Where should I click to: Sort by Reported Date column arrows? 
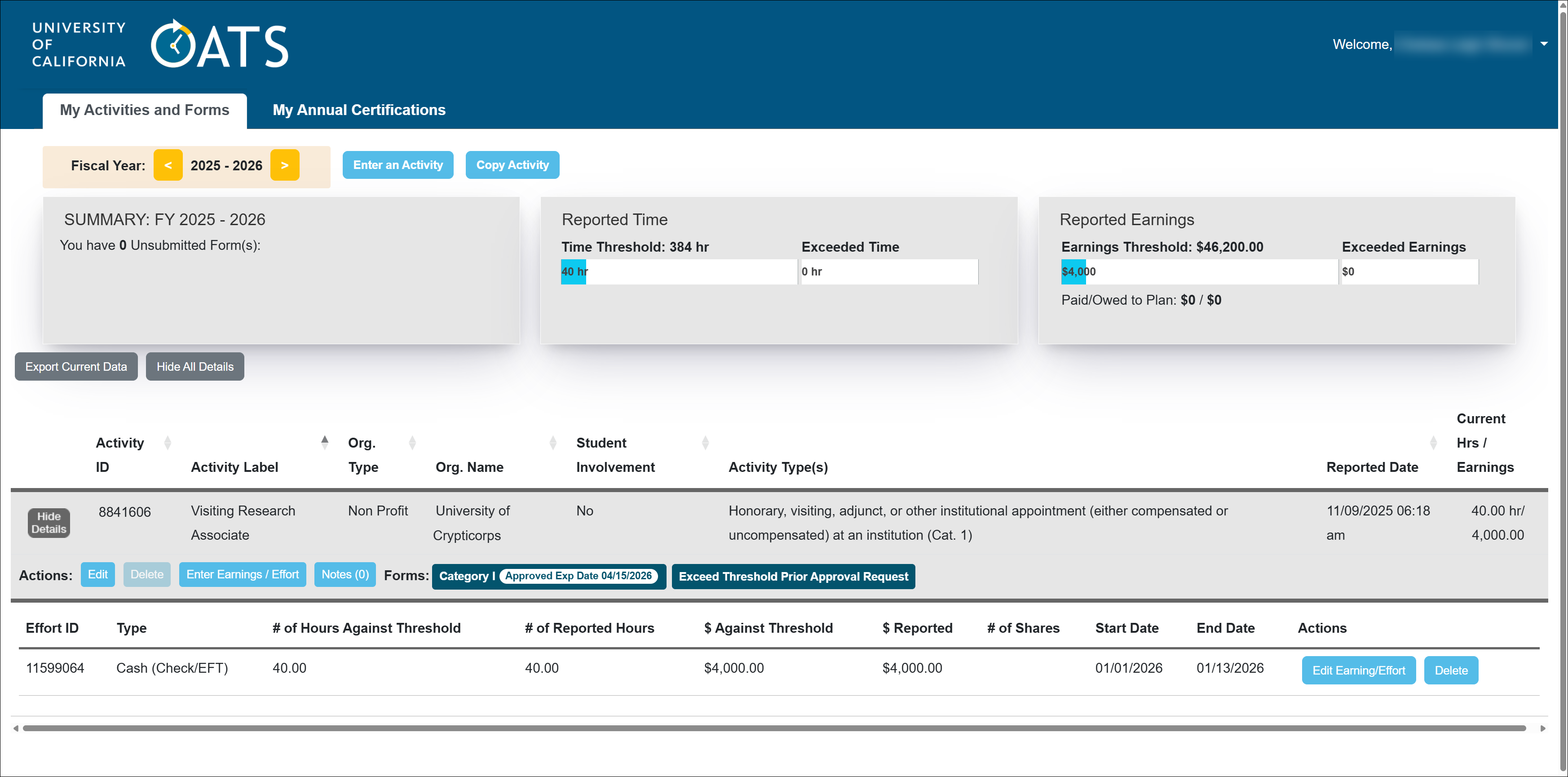click(x=1433, y=443)
